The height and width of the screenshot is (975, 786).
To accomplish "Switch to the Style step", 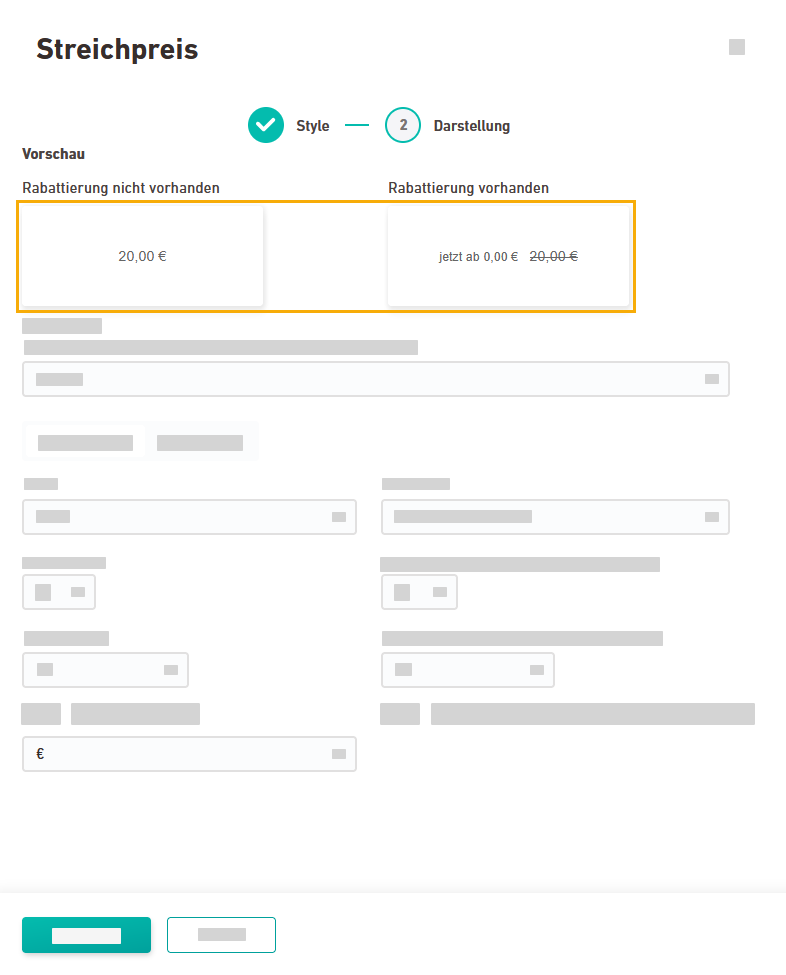I will pos(312,126).
